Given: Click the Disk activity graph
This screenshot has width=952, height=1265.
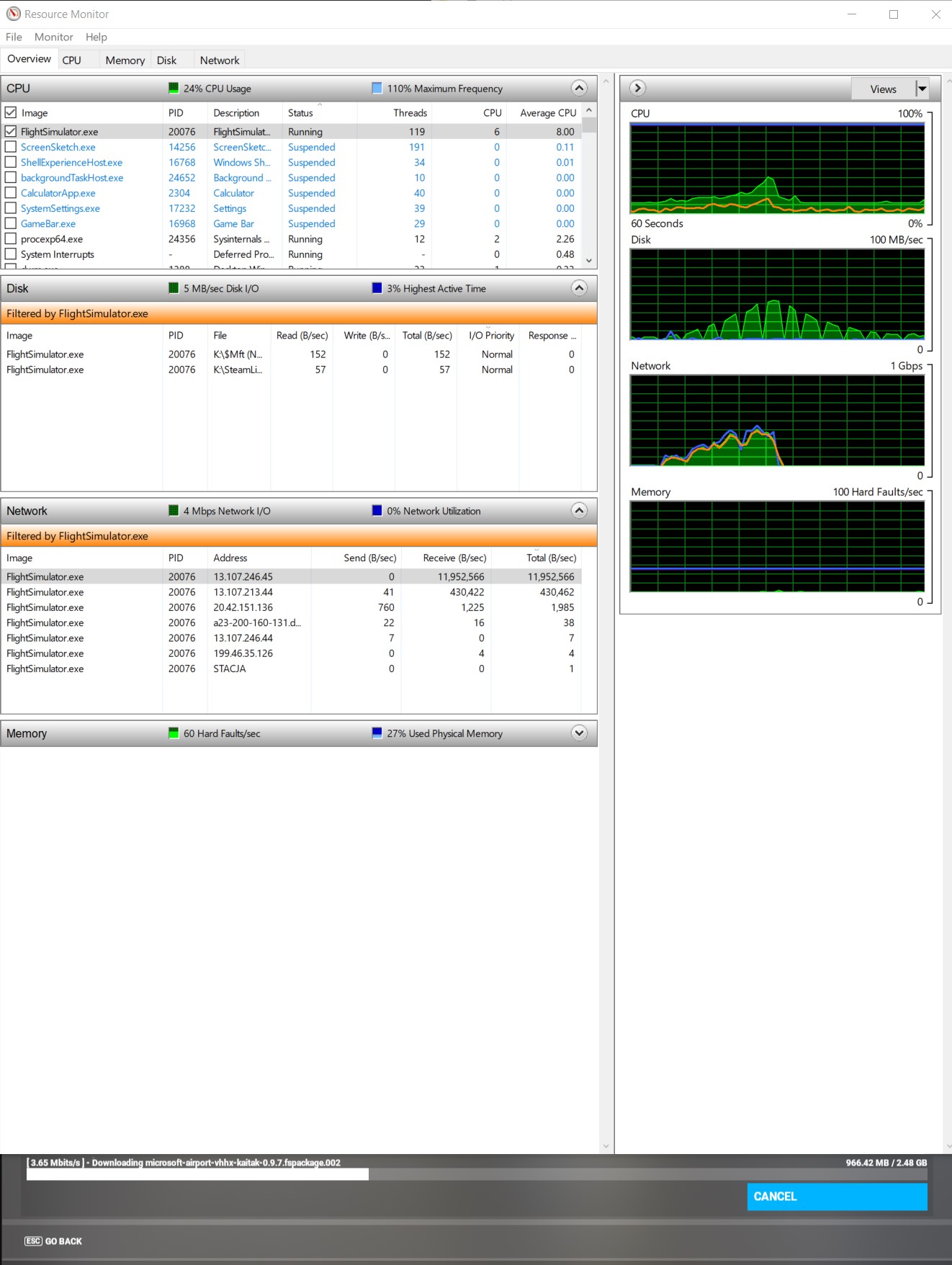Looking at the screenshot, I should (777, 294).
